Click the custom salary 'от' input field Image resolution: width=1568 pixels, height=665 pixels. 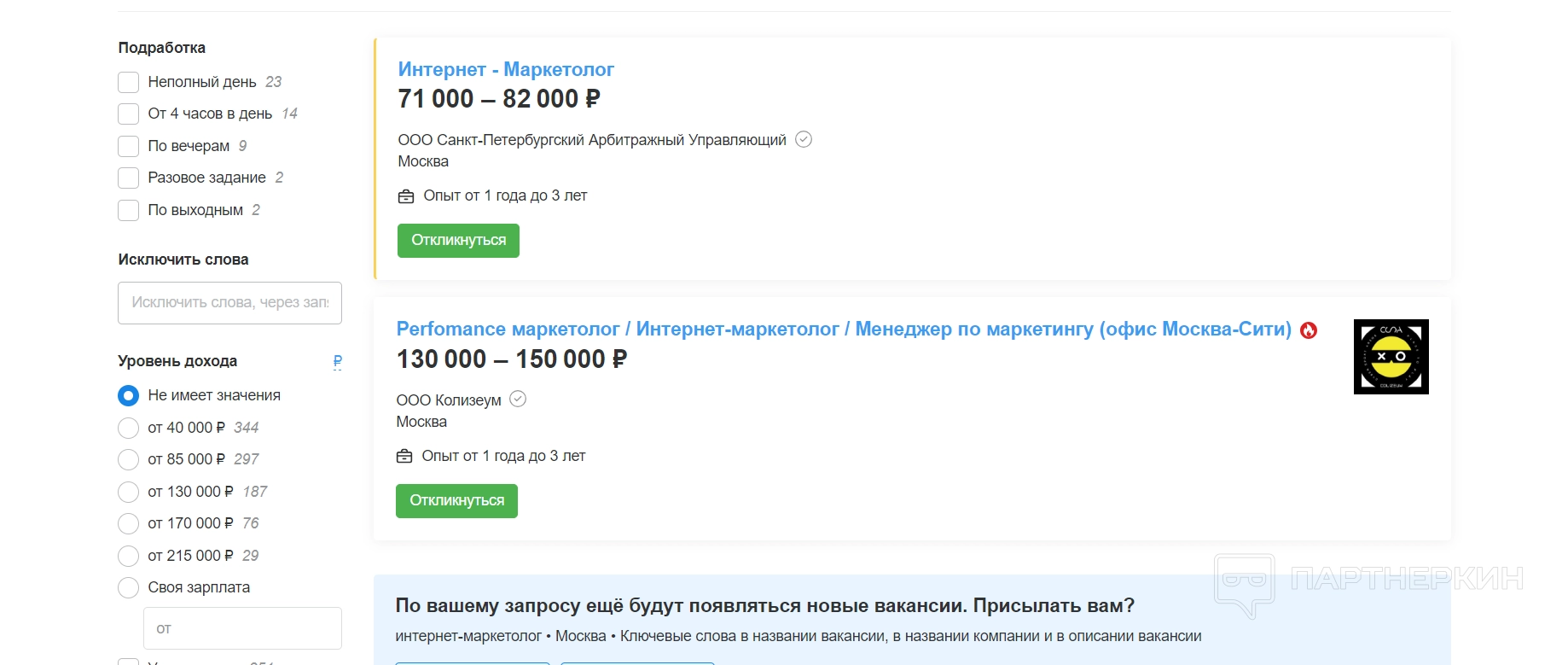[x=242, y=628]
